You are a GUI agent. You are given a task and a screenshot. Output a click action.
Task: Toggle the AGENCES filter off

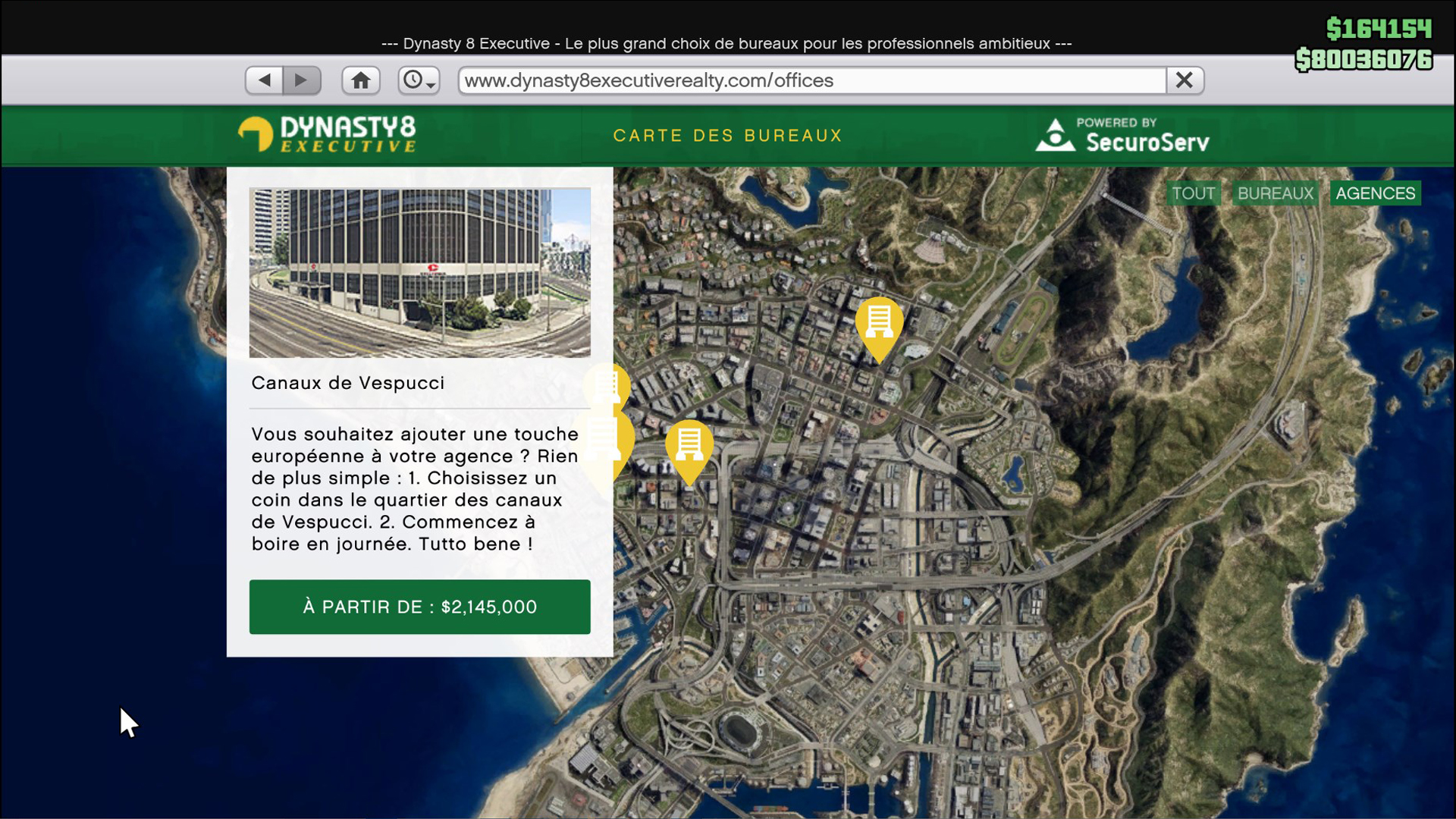pyautogui.click(x=1375, y=193)
